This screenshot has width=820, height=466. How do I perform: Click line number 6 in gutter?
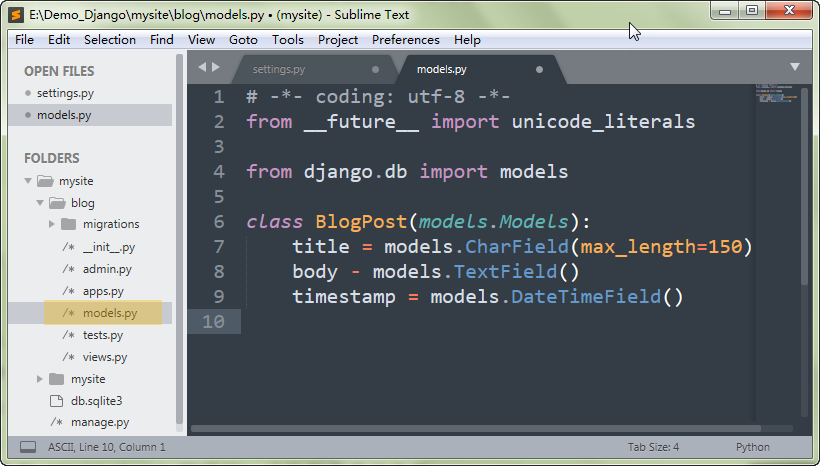(219, 222)
